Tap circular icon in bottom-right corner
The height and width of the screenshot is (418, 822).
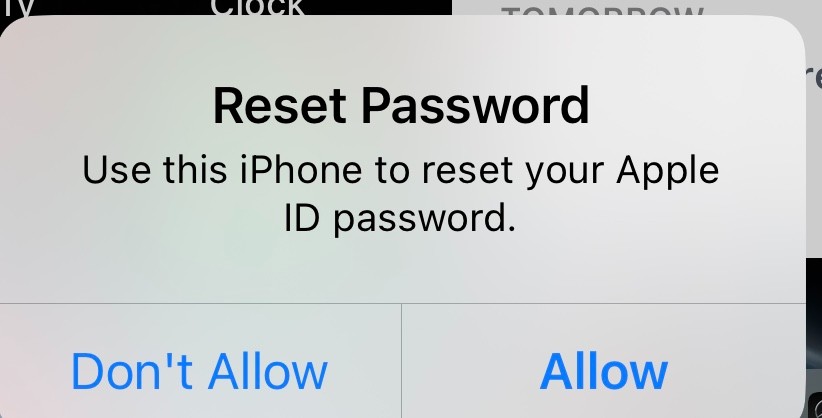(816, 406)
